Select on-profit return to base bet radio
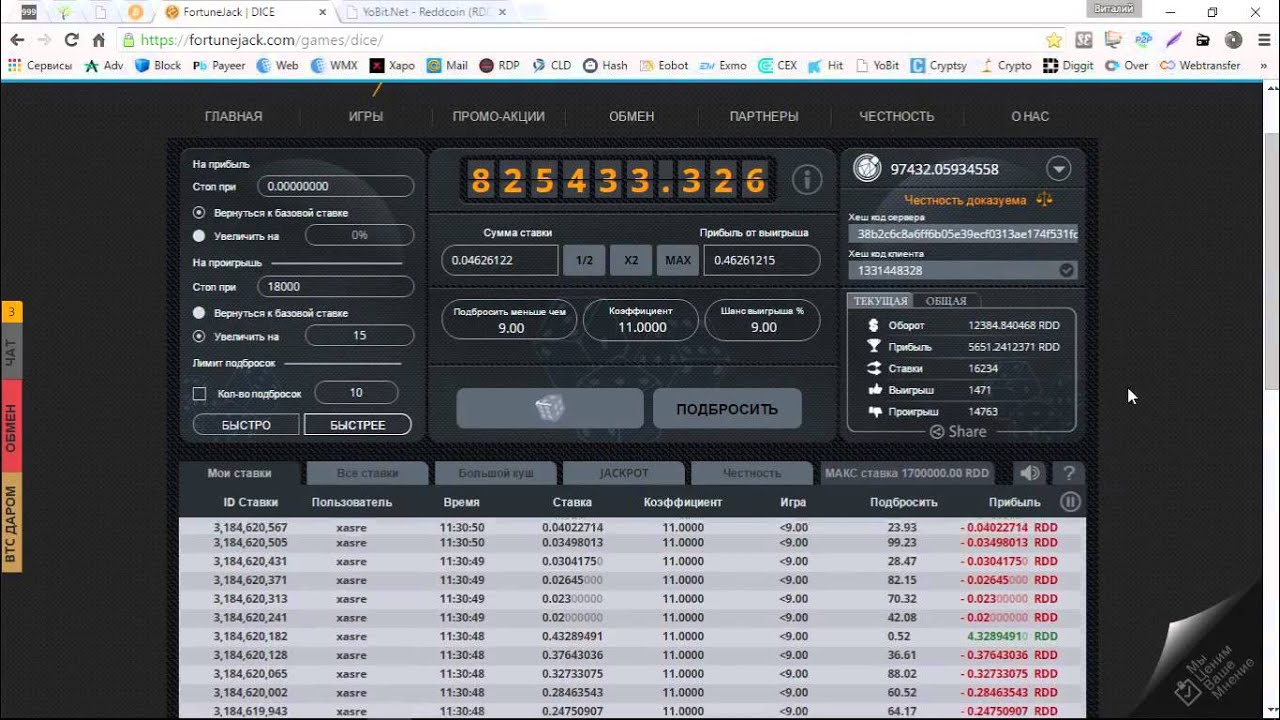This screenshot has height=720, width=1280. (199, 213)
